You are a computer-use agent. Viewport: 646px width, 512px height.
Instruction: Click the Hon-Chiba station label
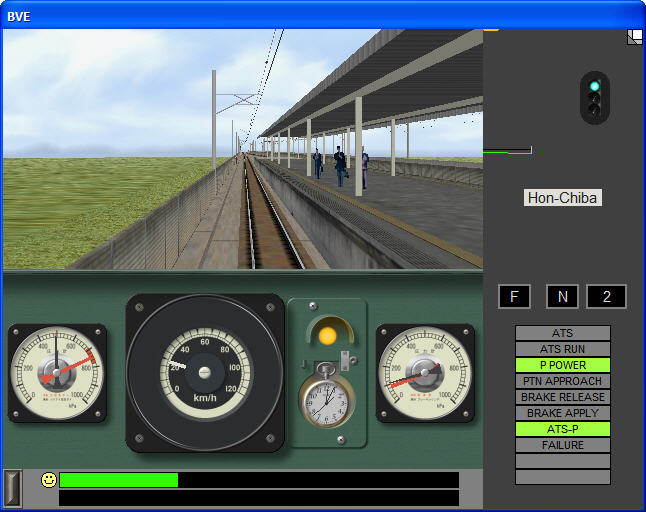[563, 198]
